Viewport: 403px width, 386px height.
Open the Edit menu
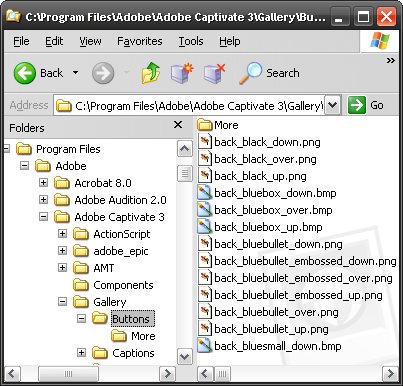click(x=54, y=41)
